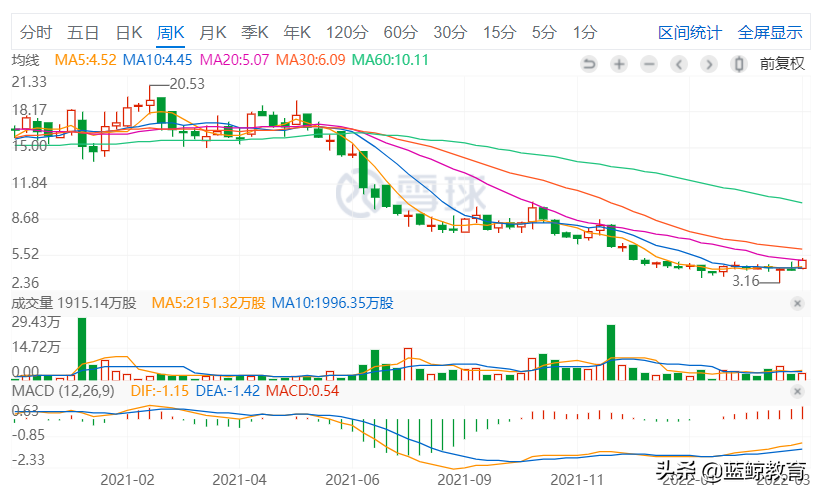Close the MACD indicator panel

797,391
